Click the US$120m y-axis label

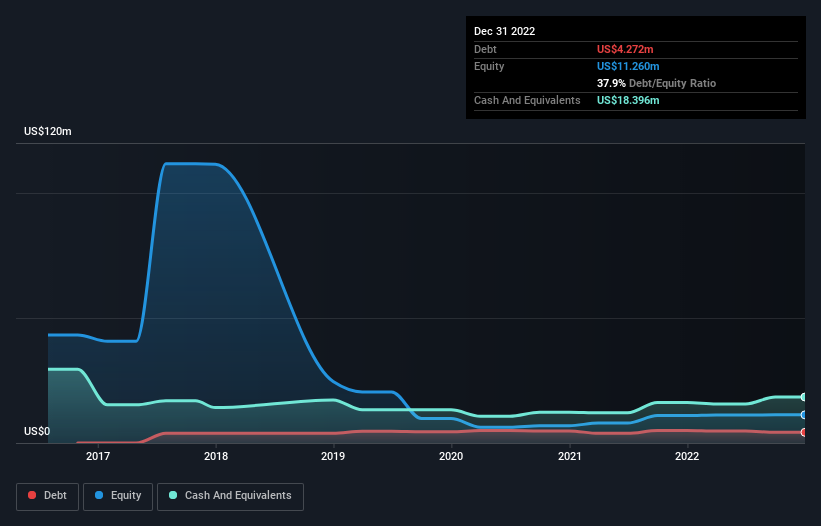[48, 131]
